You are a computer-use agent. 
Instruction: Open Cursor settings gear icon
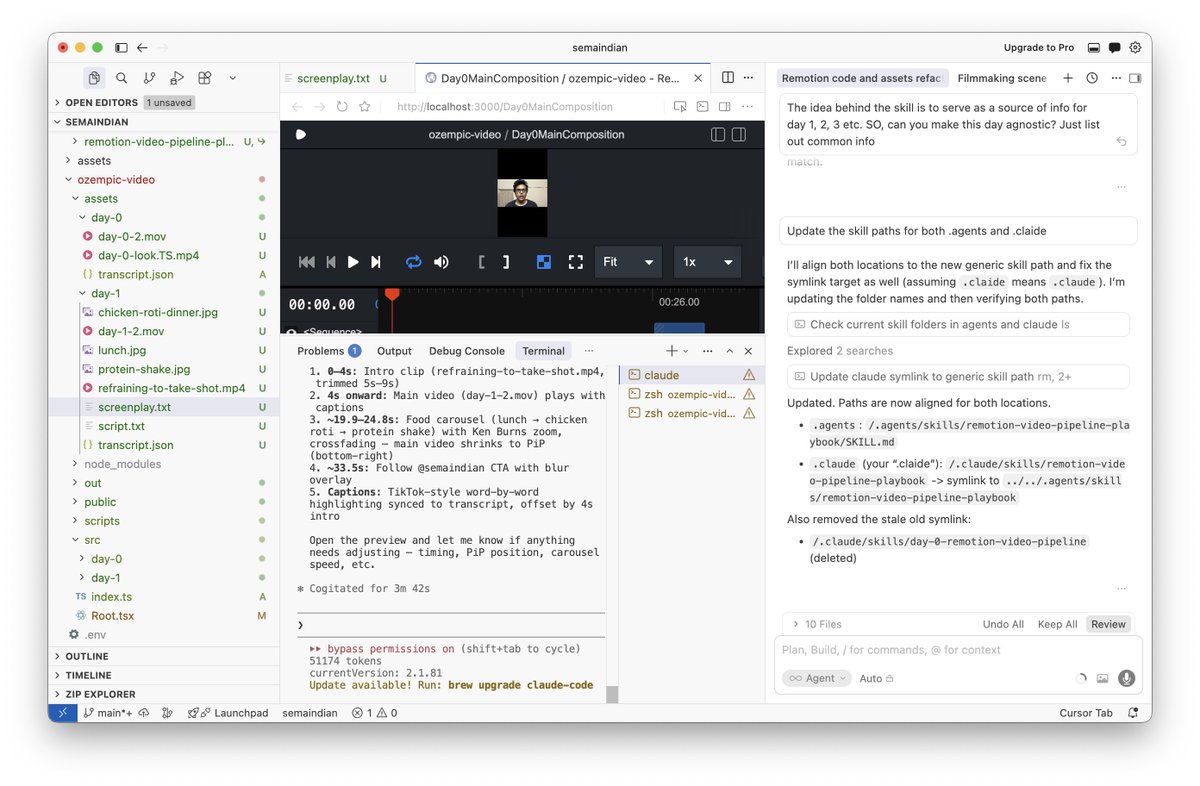(x=1135, y=47)
